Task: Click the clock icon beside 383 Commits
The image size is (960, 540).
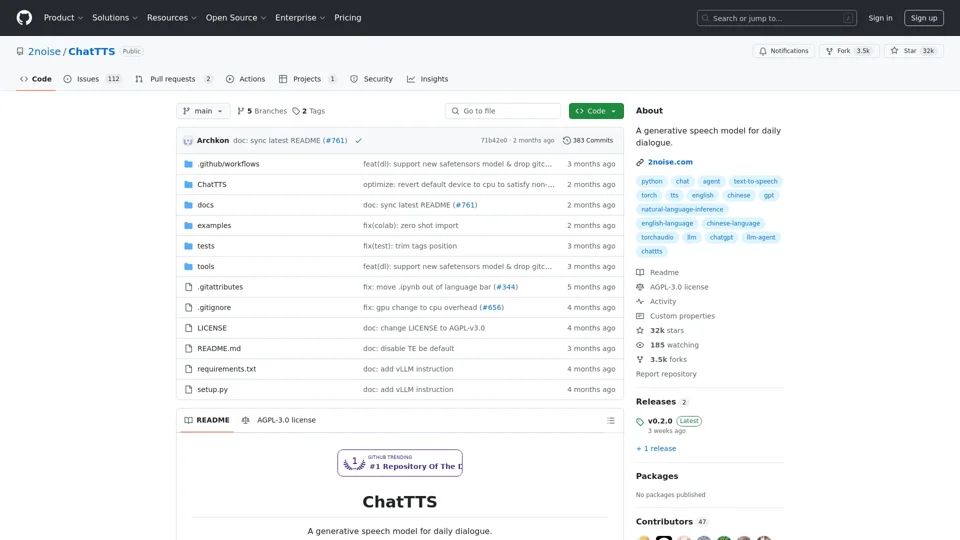Action: pos(567,141)
